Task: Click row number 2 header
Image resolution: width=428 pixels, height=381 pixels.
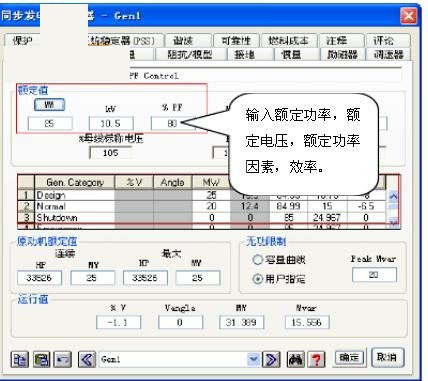Action: point(26,206)
